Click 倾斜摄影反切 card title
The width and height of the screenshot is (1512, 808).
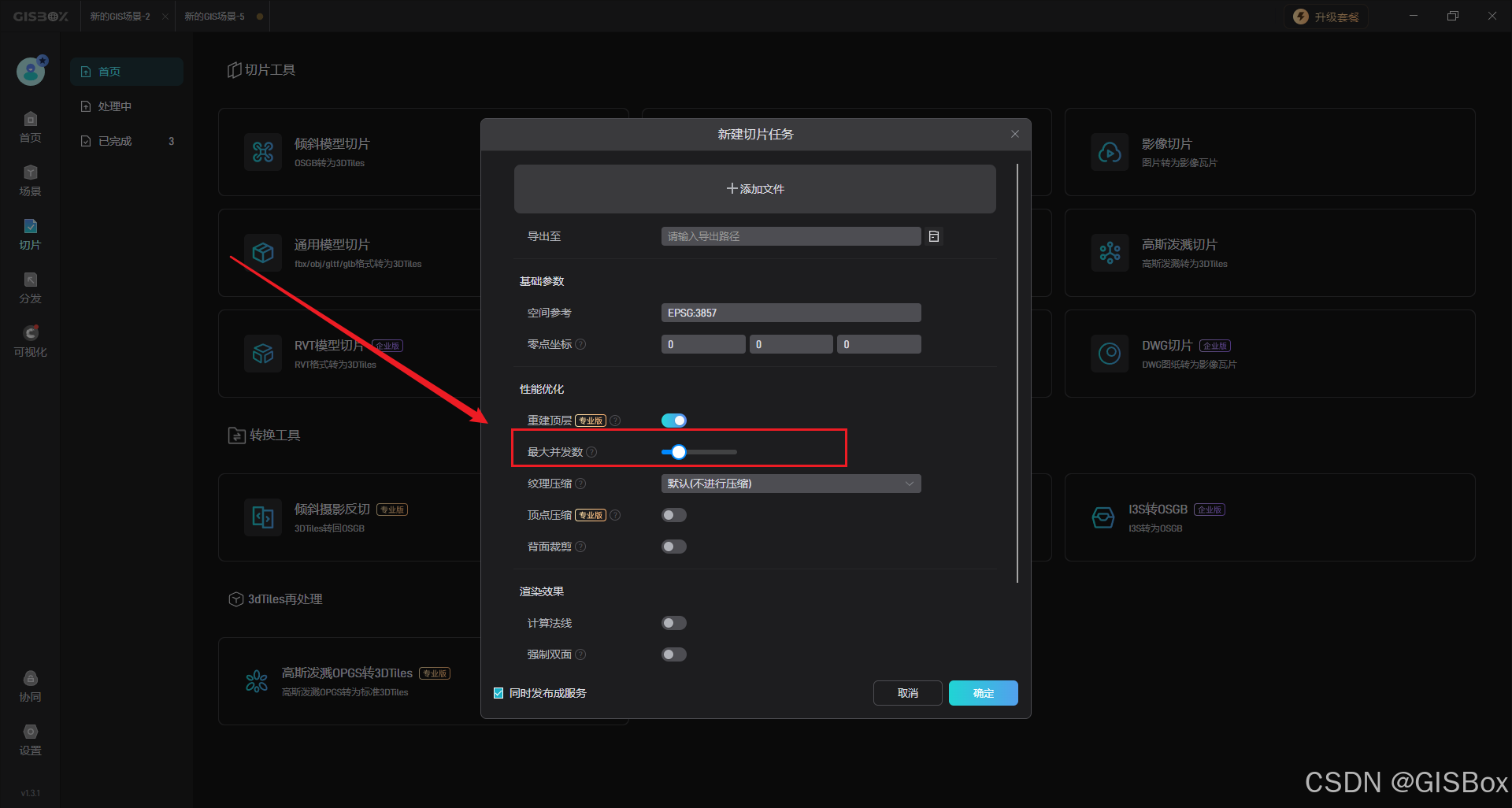[x=332, y=510]
